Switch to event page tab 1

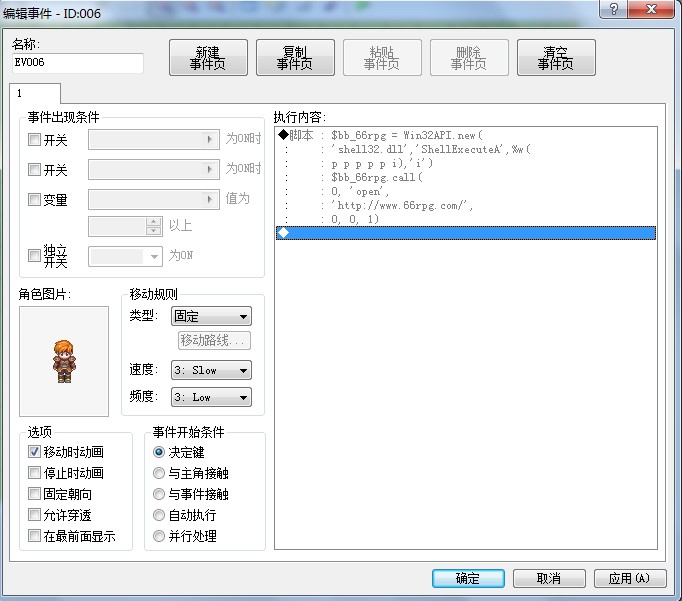[35, 93]
